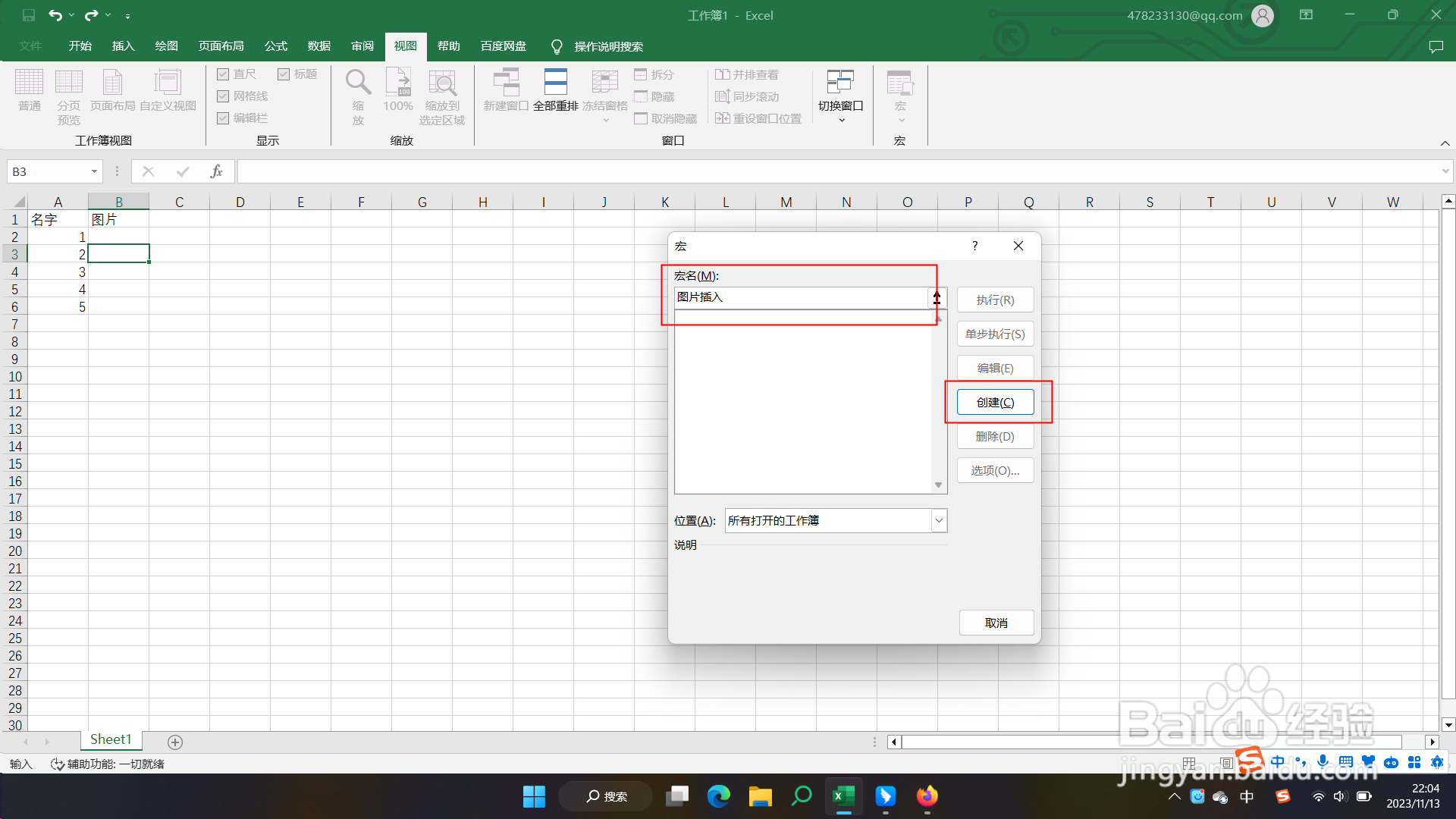This screenshot has width=1456, height=819.
Task: Click the 取消 cancel button in dialog
Action: tap(996, 623)
